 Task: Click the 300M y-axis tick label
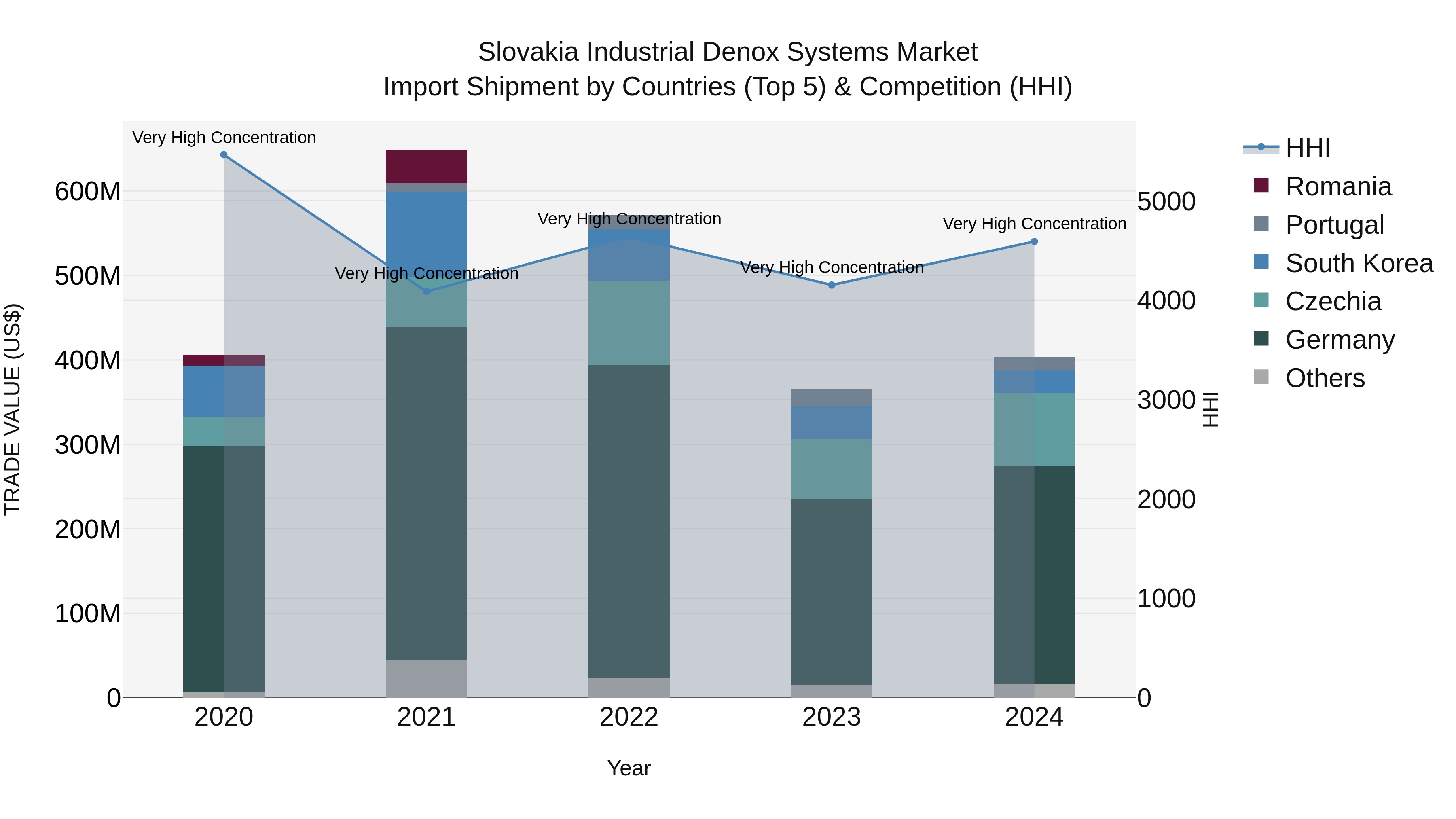(88, 445)
